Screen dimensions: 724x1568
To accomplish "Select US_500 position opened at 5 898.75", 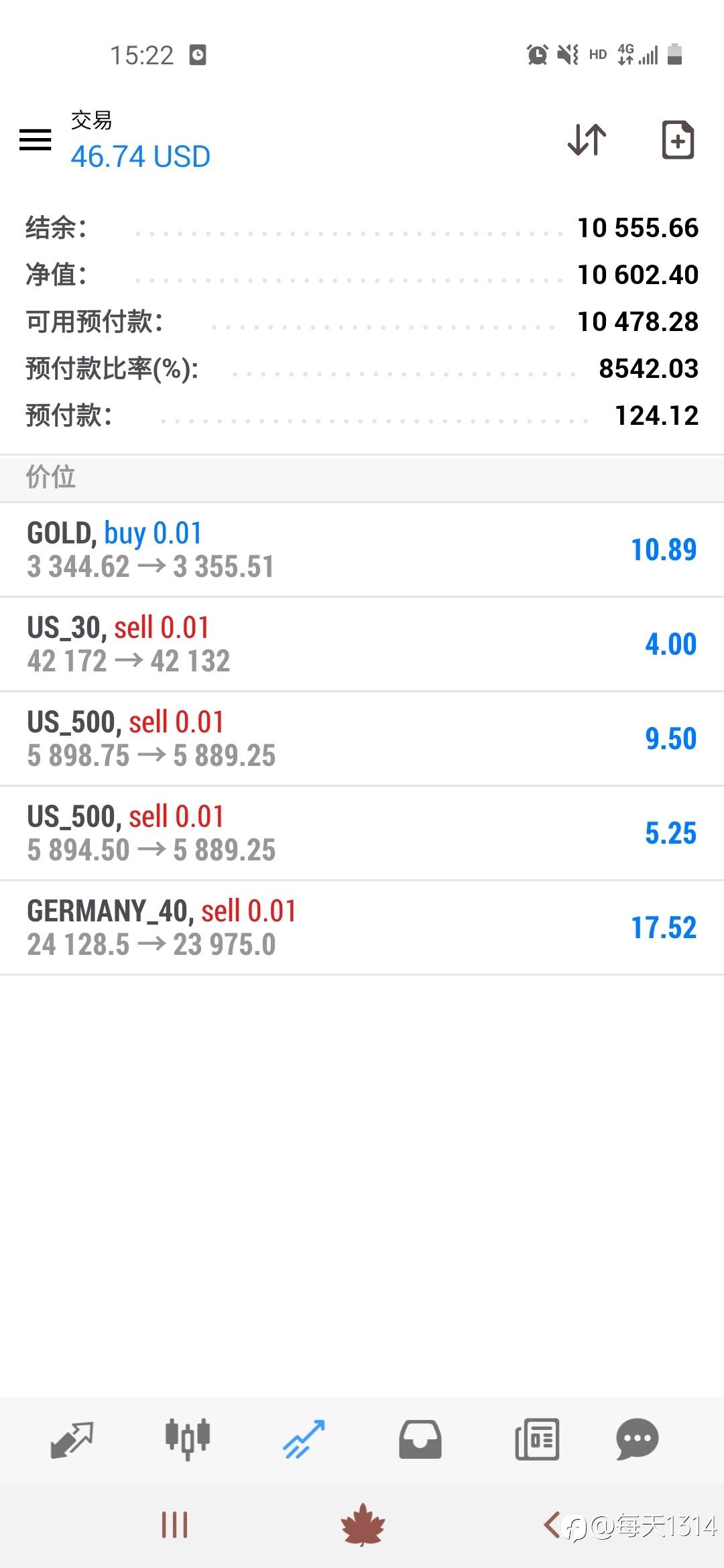I will [362, 738].
